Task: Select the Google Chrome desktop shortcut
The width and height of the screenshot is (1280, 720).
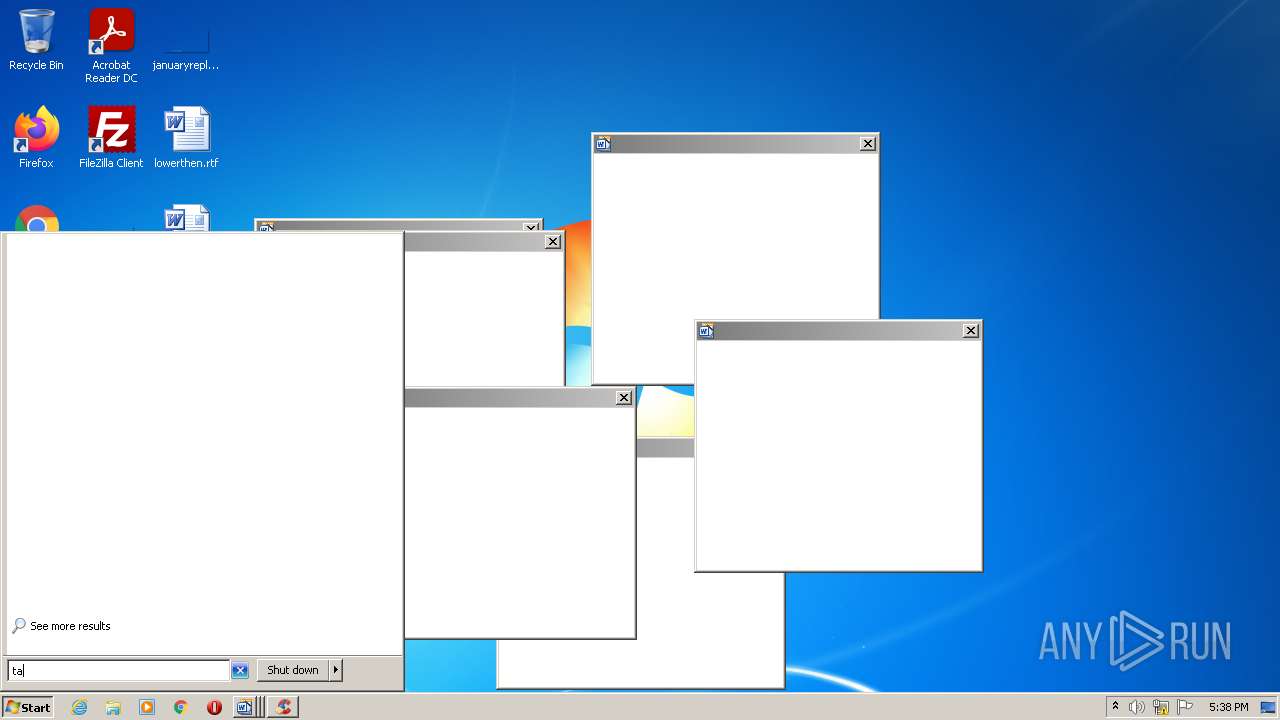Action: pyautogui.click(x=37, y=219)
